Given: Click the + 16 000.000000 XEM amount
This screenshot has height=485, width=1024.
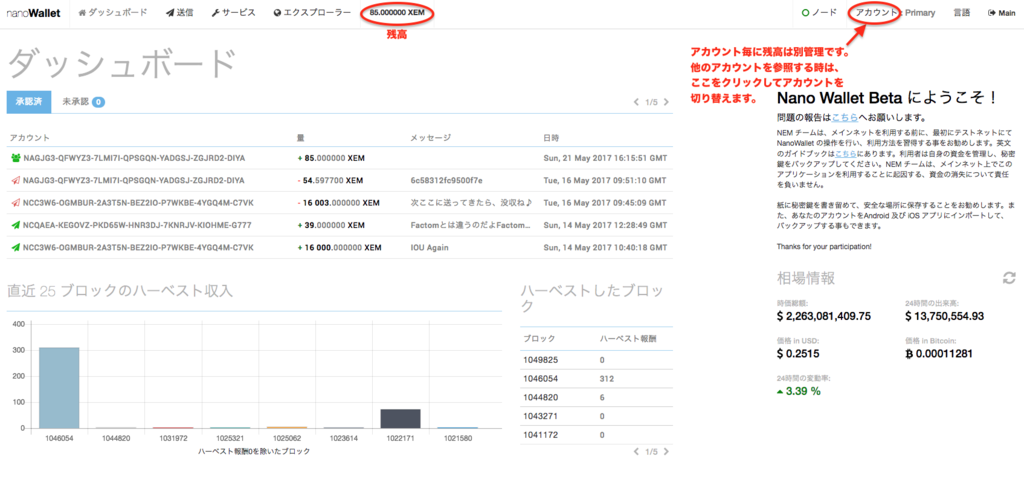Looking at the screenshot, I should click(x=339, y=247).
